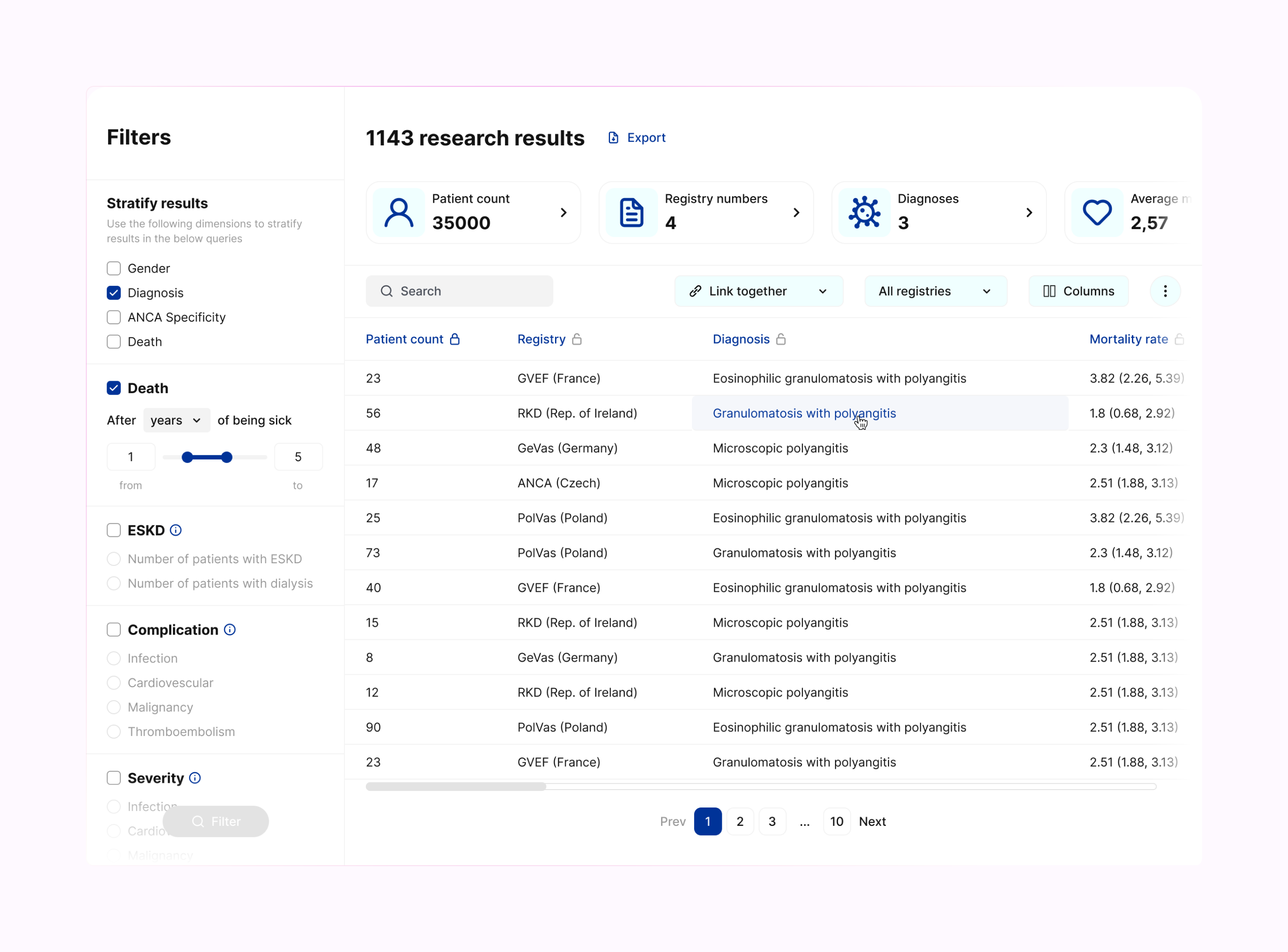Expand the Link together dropdown

coord(758,290)
